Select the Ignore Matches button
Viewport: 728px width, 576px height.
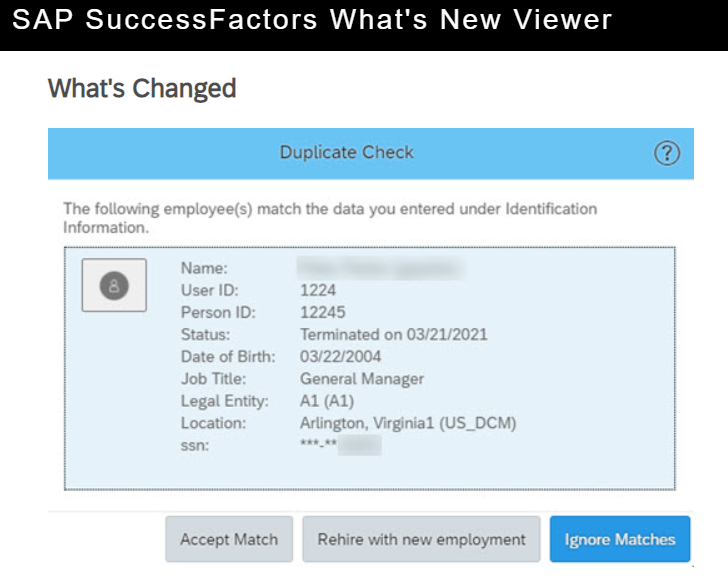coord(620,539)
